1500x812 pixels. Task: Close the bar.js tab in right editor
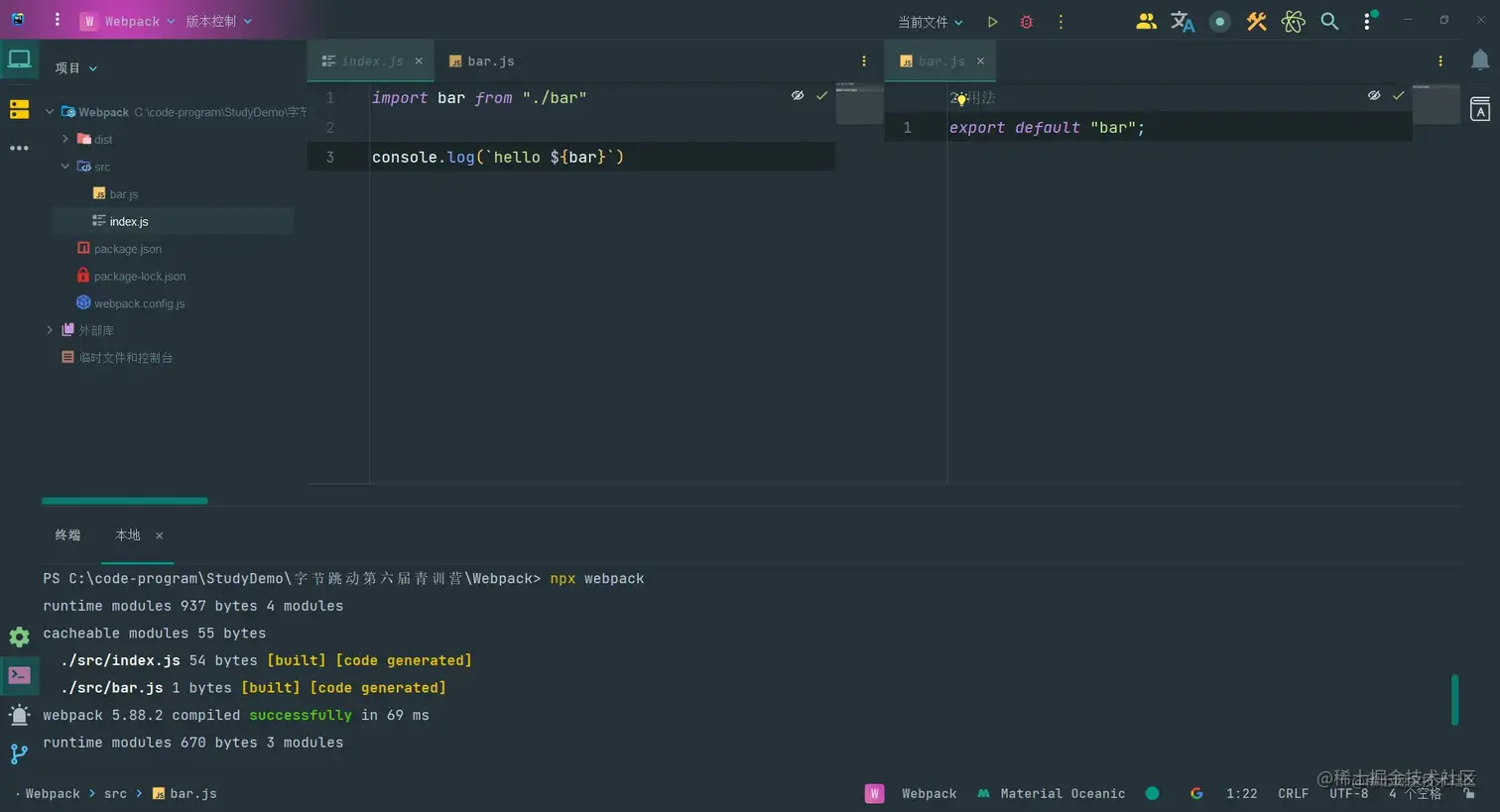[980, 61]
